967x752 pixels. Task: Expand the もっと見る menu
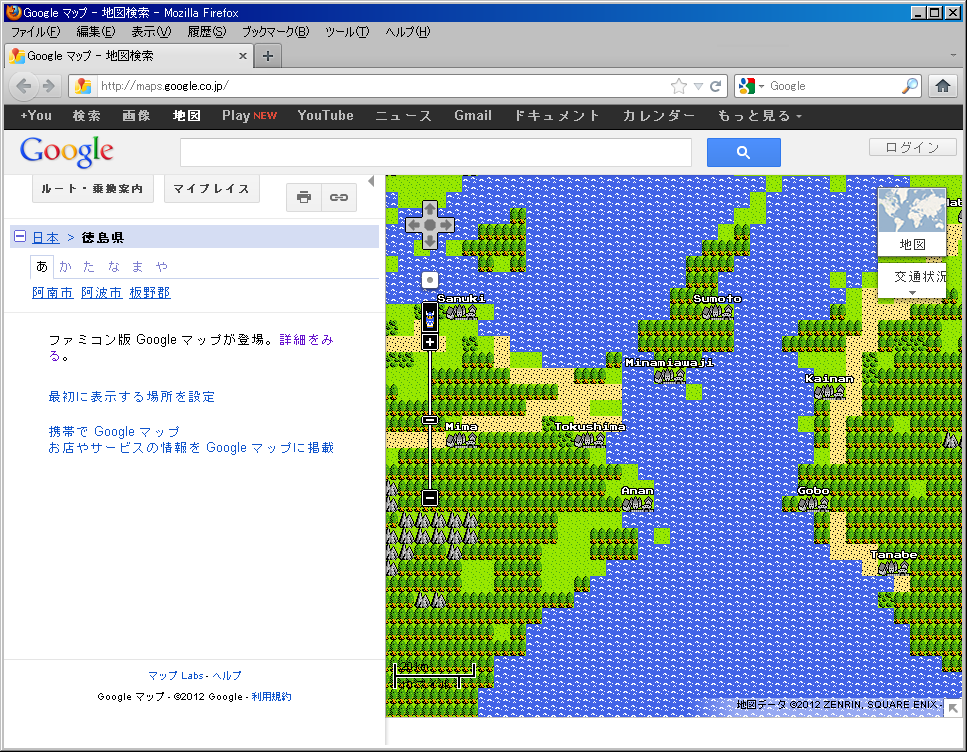click(x=759, y=116)
